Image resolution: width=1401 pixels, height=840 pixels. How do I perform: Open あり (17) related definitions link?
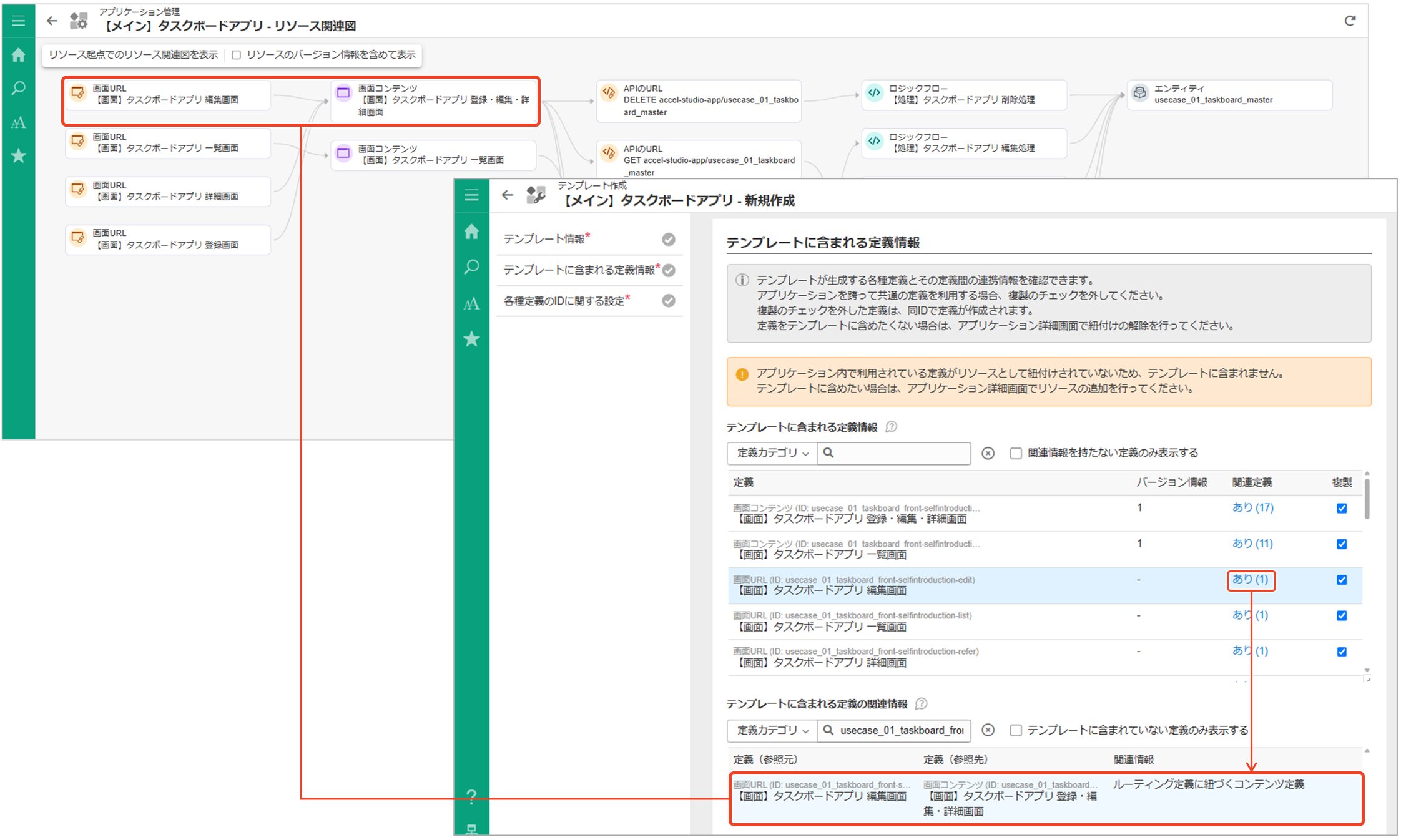(1252, 507)
